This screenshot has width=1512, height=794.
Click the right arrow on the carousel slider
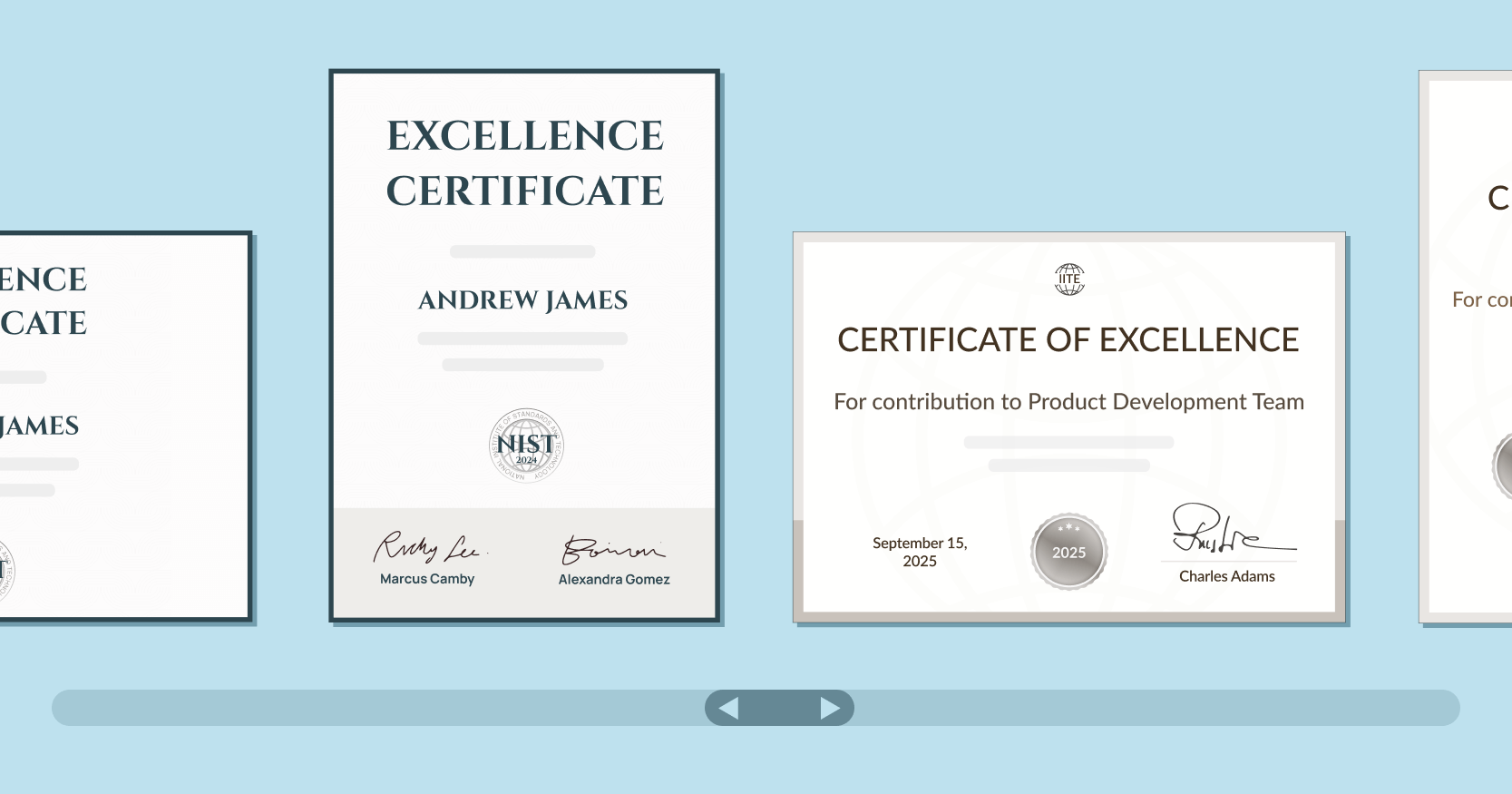click(829, 708)
